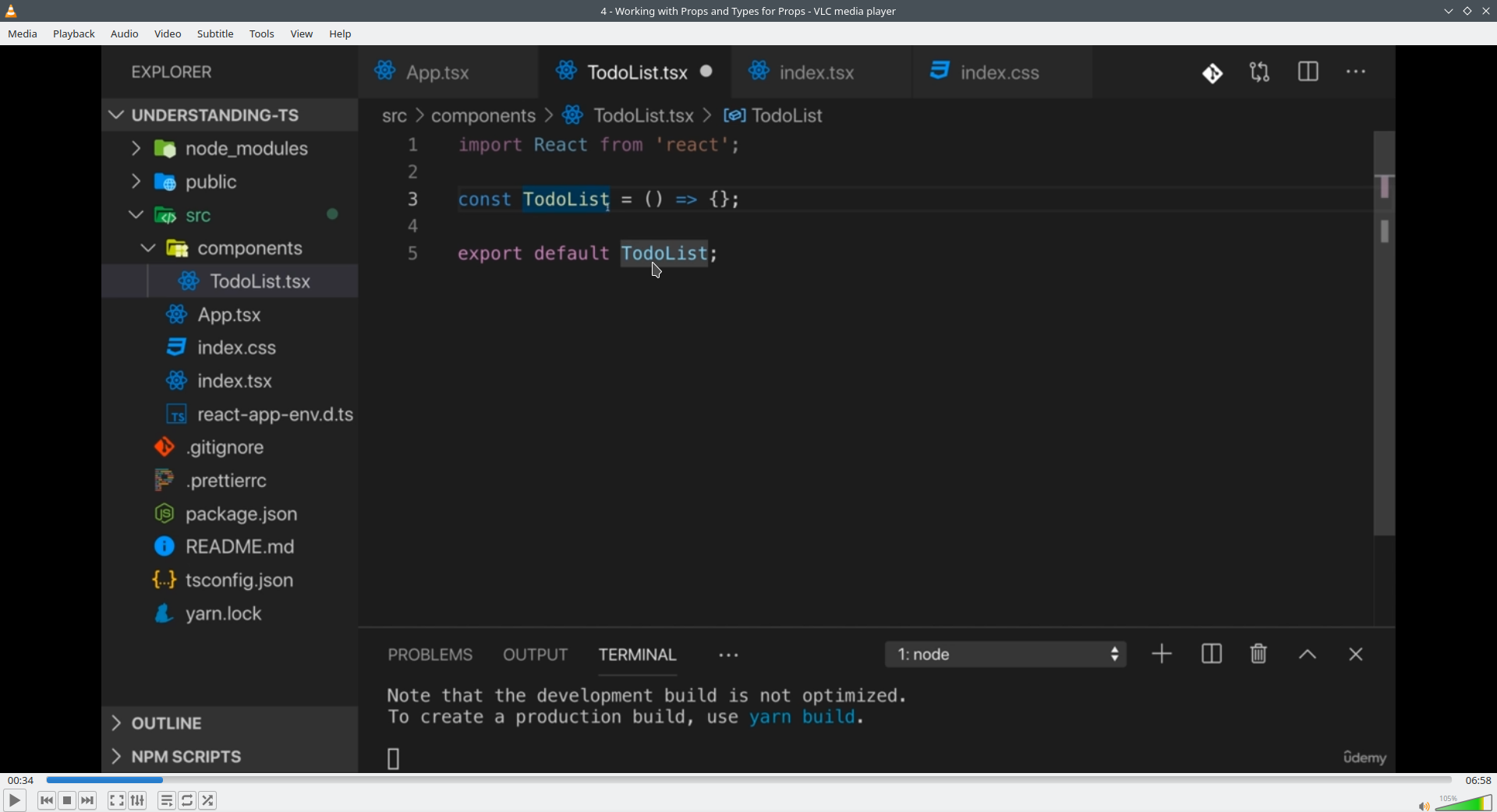This screenshot has height=812, width=1497.
Task: Open App.tsx from the explorer tree
Action: 229,315
